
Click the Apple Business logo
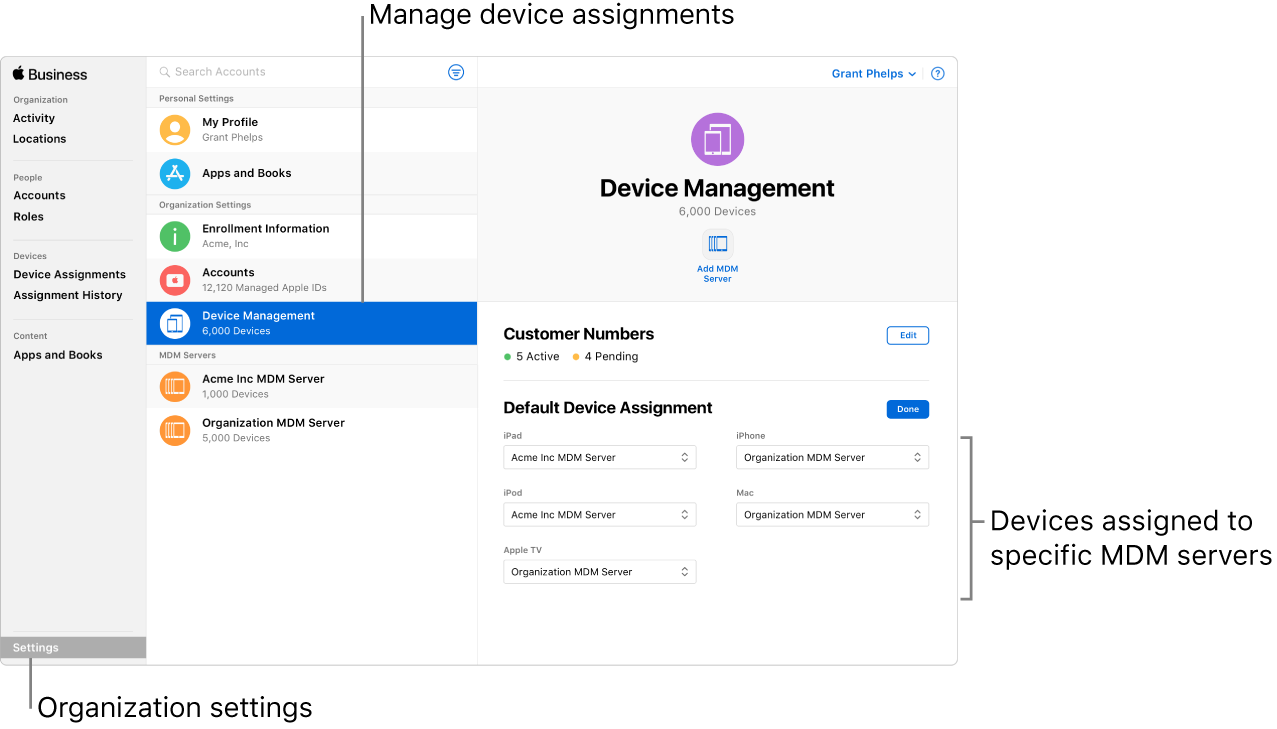pos(50,74)
